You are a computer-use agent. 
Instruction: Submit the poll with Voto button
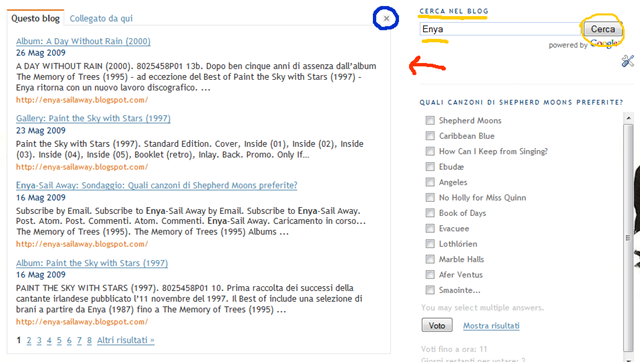pos(437,325)
